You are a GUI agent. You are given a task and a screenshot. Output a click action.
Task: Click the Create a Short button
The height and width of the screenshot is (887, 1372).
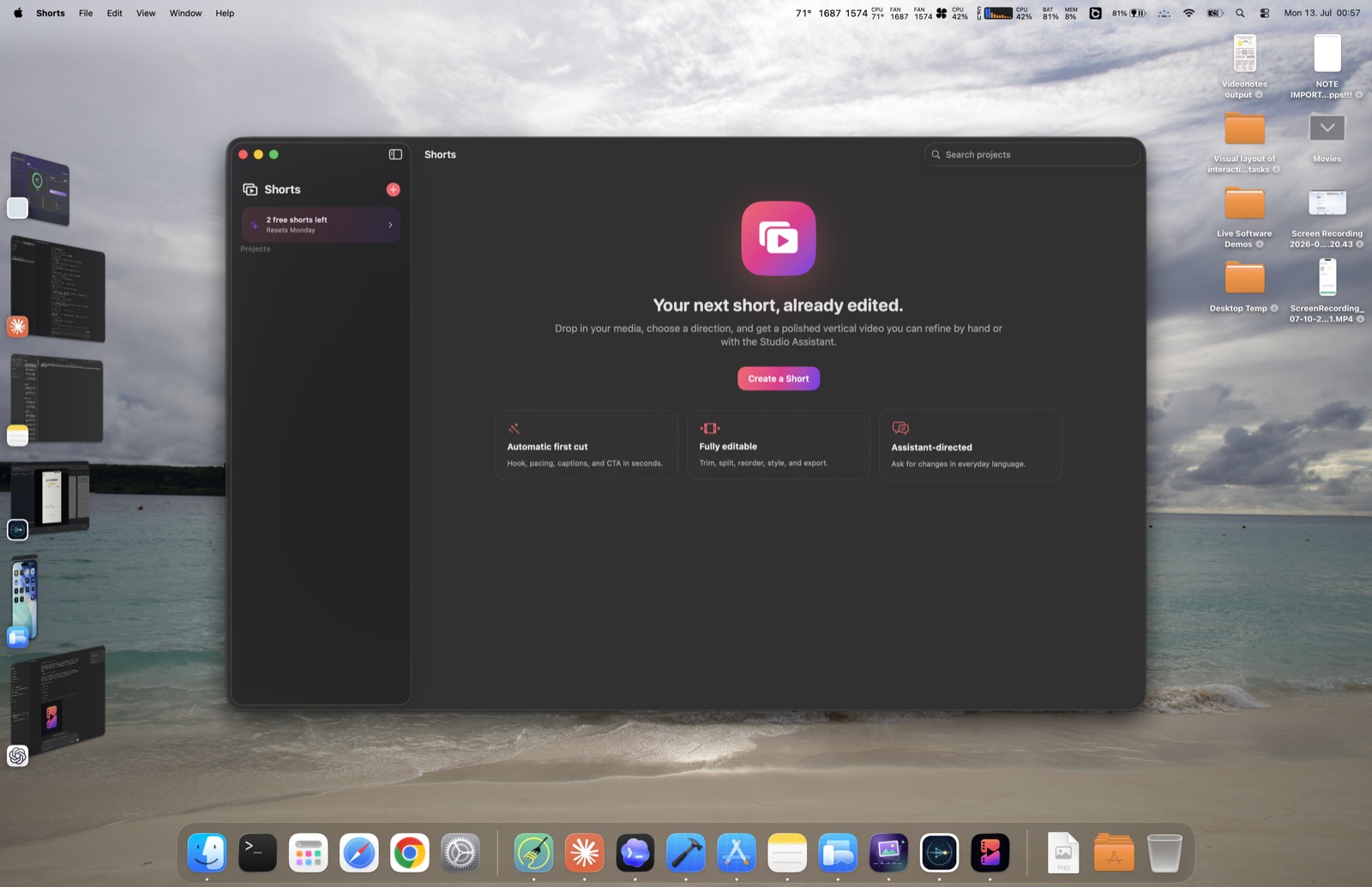pyautogui.click(x=779, y=378)
